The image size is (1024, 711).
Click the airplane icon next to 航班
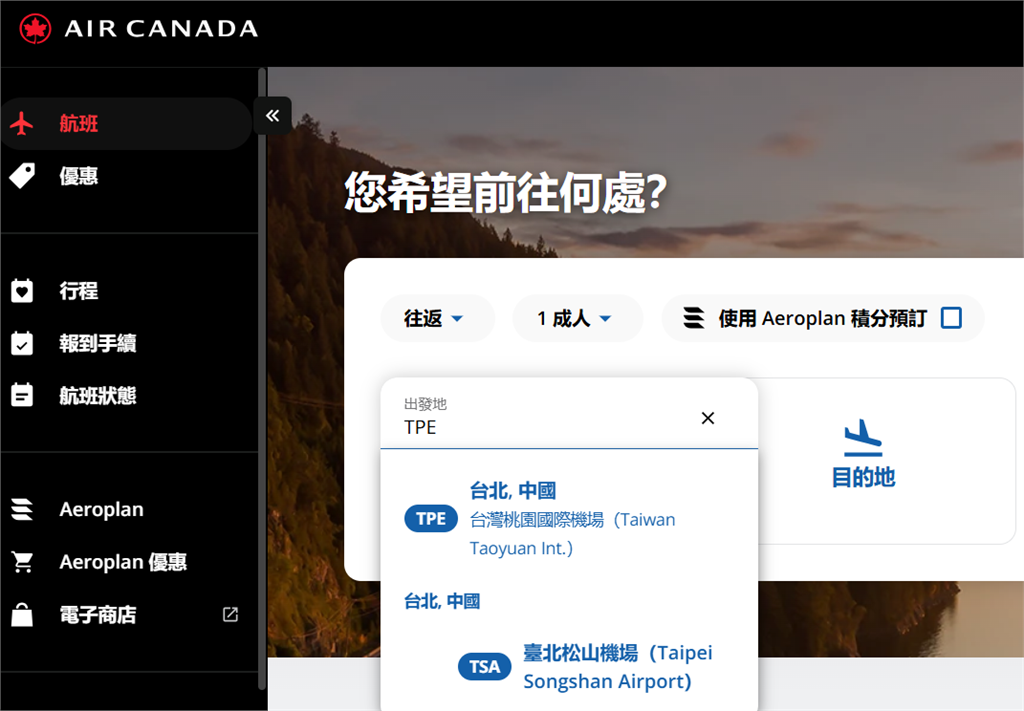click(x=22, y=123)
